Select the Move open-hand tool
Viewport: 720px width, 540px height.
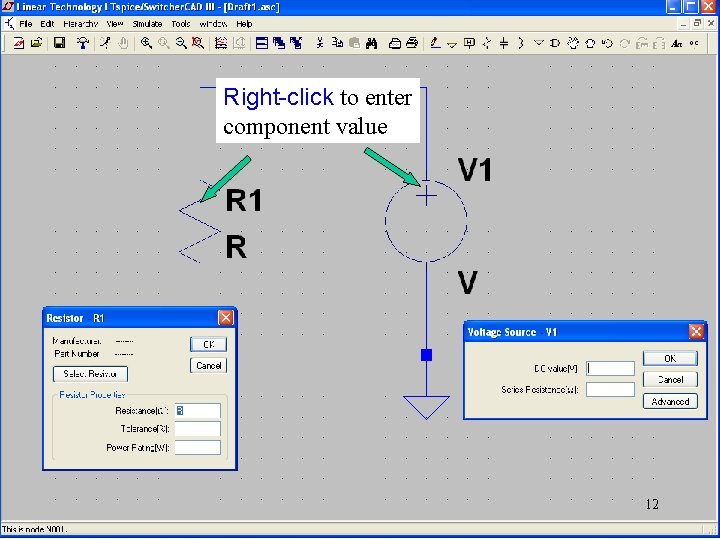click(573, 43)
